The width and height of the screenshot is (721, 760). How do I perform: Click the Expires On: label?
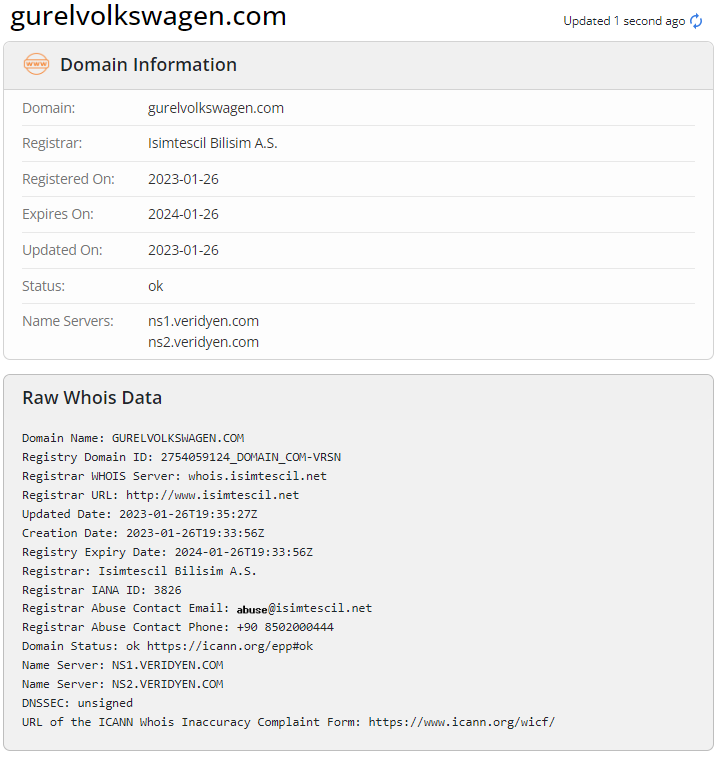click(x=58, y=214)
